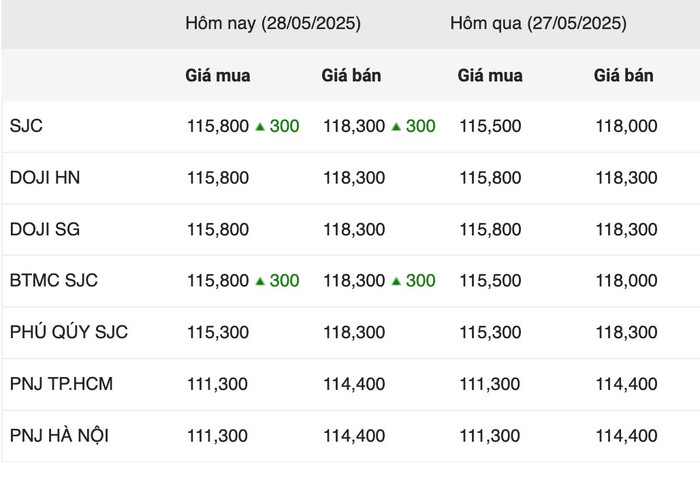Click the green up arrow beside SJC buy price

(x=260, y=127)
